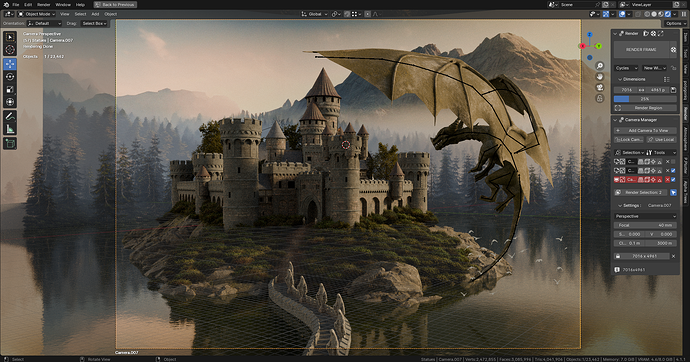Toggle X-ray mode button
690x362 pixels.
pos(638,14)
